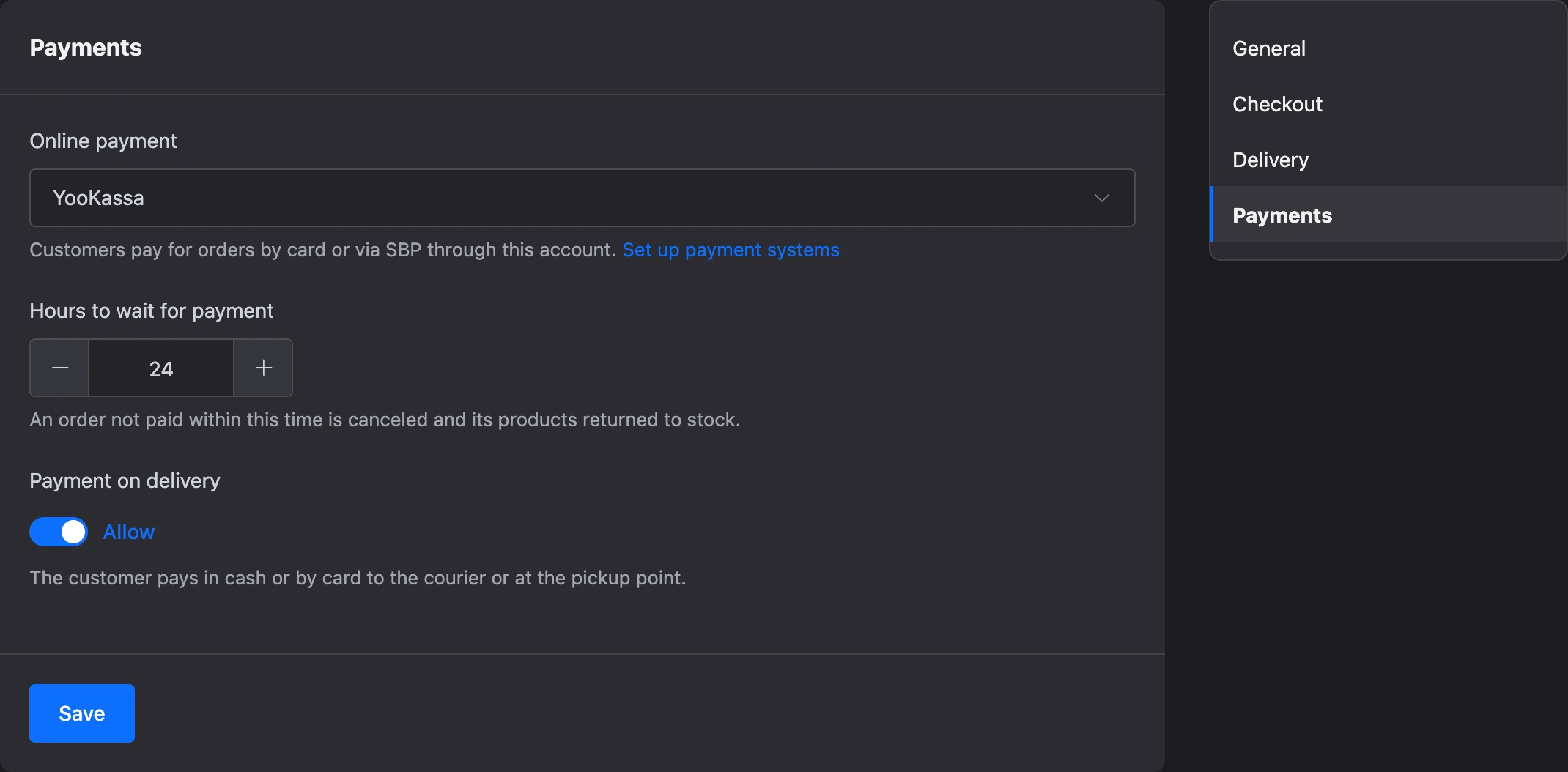The height and width of the screenshot is (772, 1568).
Task: Increase hours with the plus button
Action: pyautogui.click(x=263, y=368)
